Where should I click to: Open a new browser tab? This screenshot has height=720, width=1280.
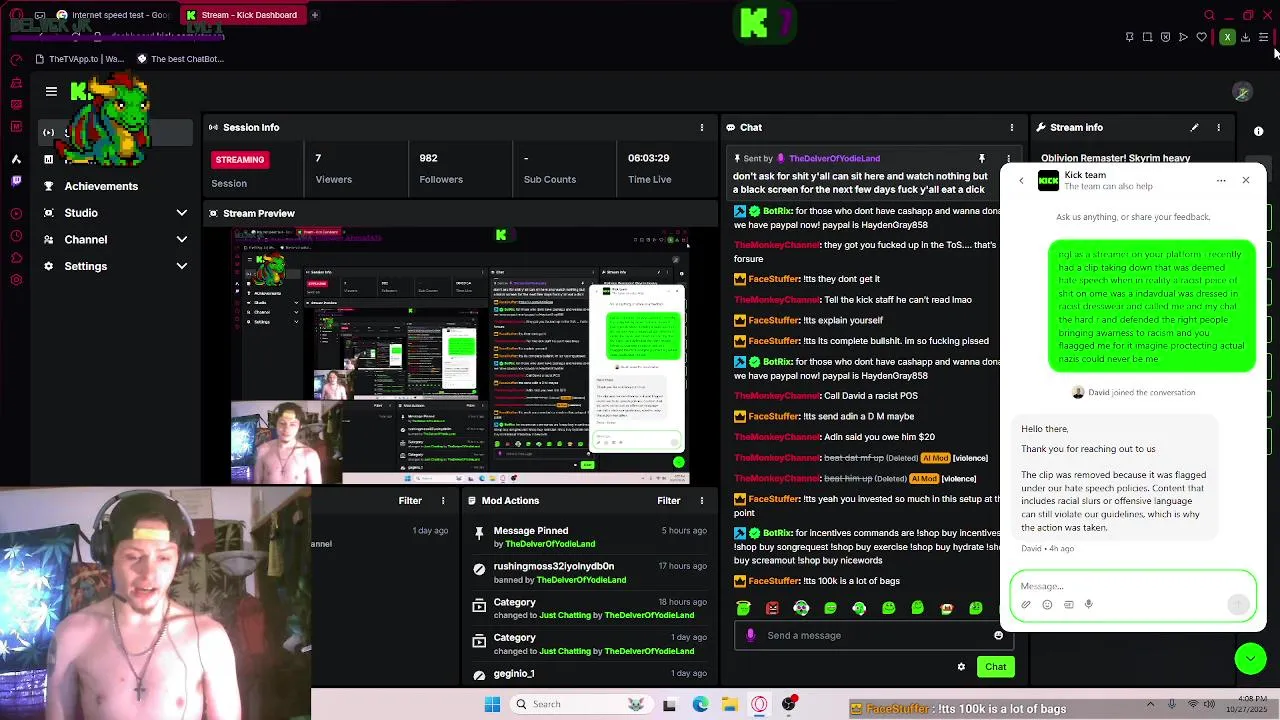314,15
